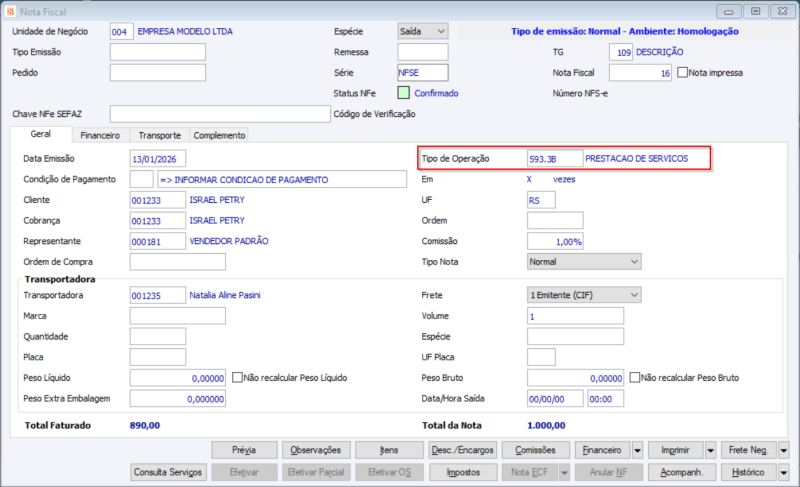Switch to the Transporte tab
The image size is (800, 487).
tap(160, 135)
